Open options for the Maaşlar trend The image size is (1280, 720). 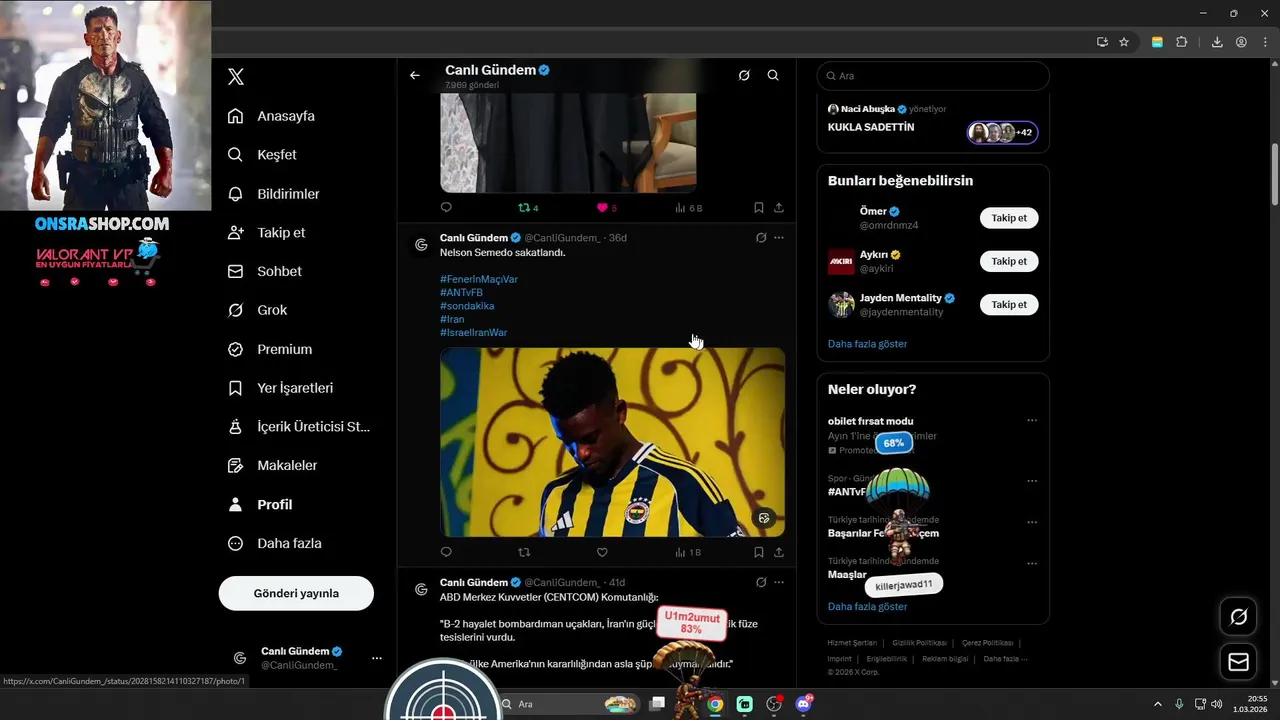tap(1032, 564)
